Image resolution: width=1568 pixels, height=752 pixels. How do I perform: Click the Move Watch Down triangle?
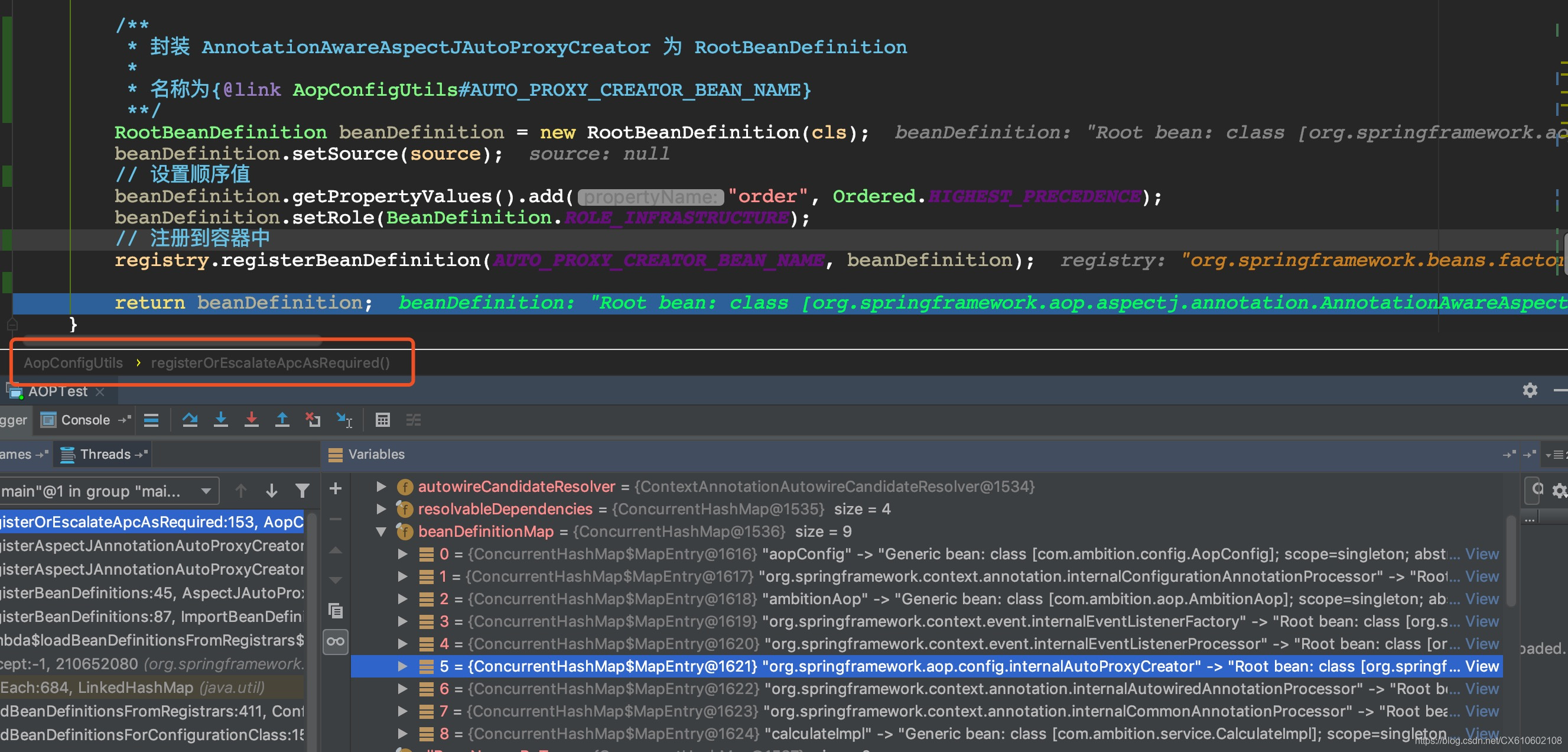pos(336,580)
